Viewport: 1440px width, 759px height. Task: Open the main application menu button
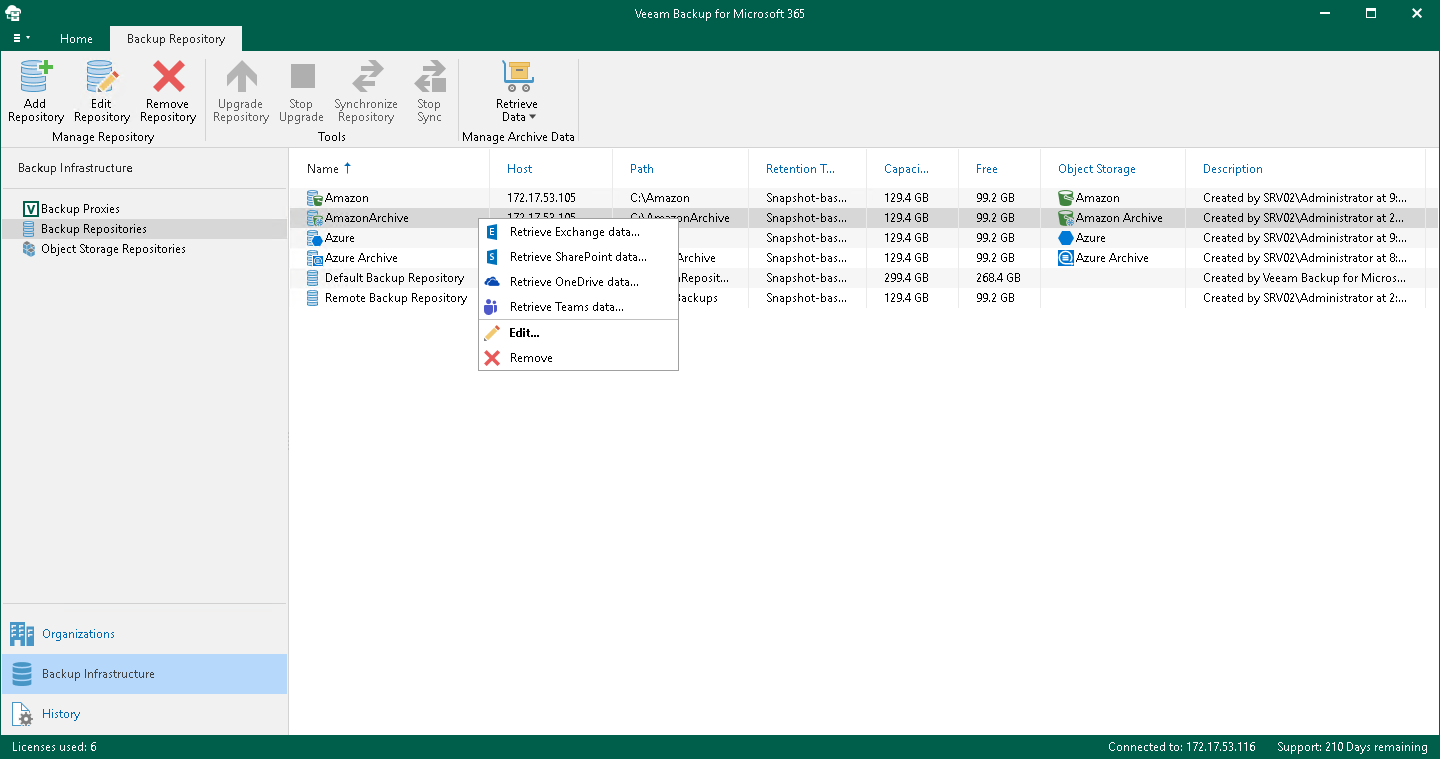[x=20, y=38]
